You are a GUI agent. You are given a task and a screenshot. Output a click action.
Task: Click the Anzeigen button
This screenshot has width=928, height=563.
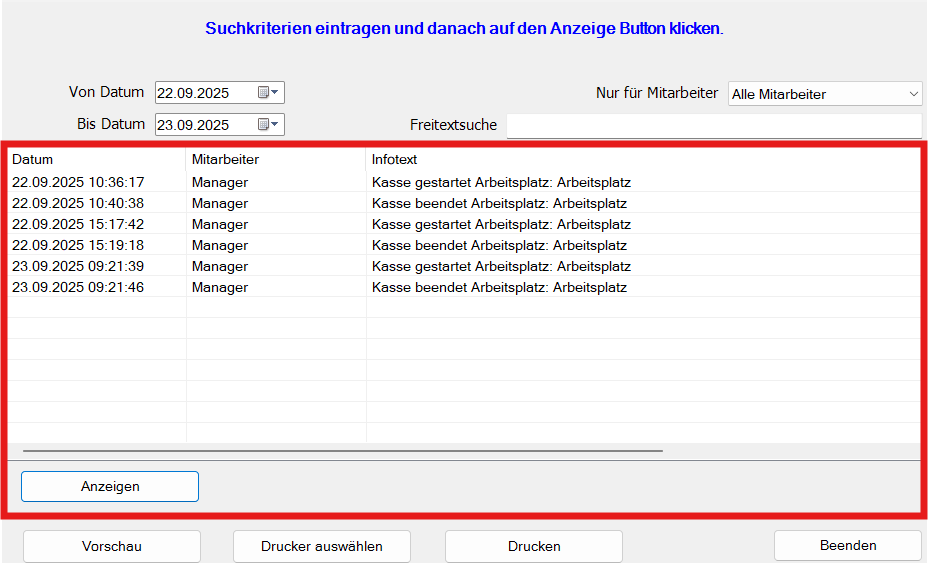110,487
